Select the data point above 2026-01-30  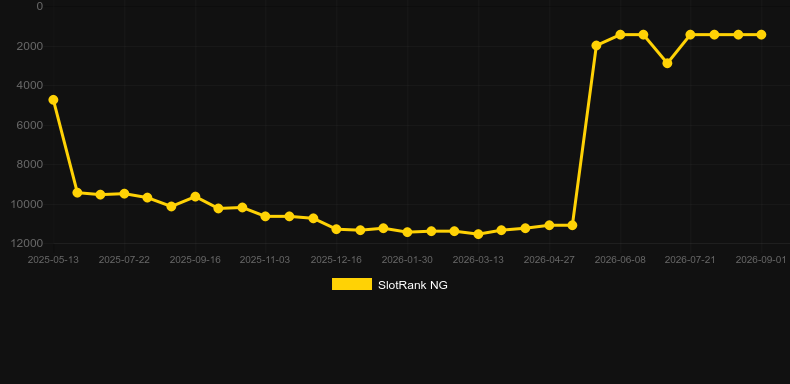(408, 232)
